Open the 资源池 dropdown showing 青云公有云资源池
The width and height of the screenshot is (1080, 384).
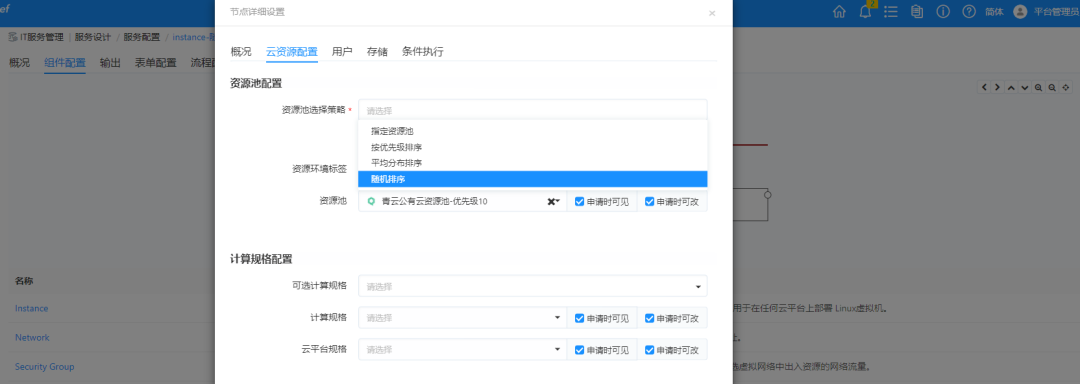(x=462, y=202)
